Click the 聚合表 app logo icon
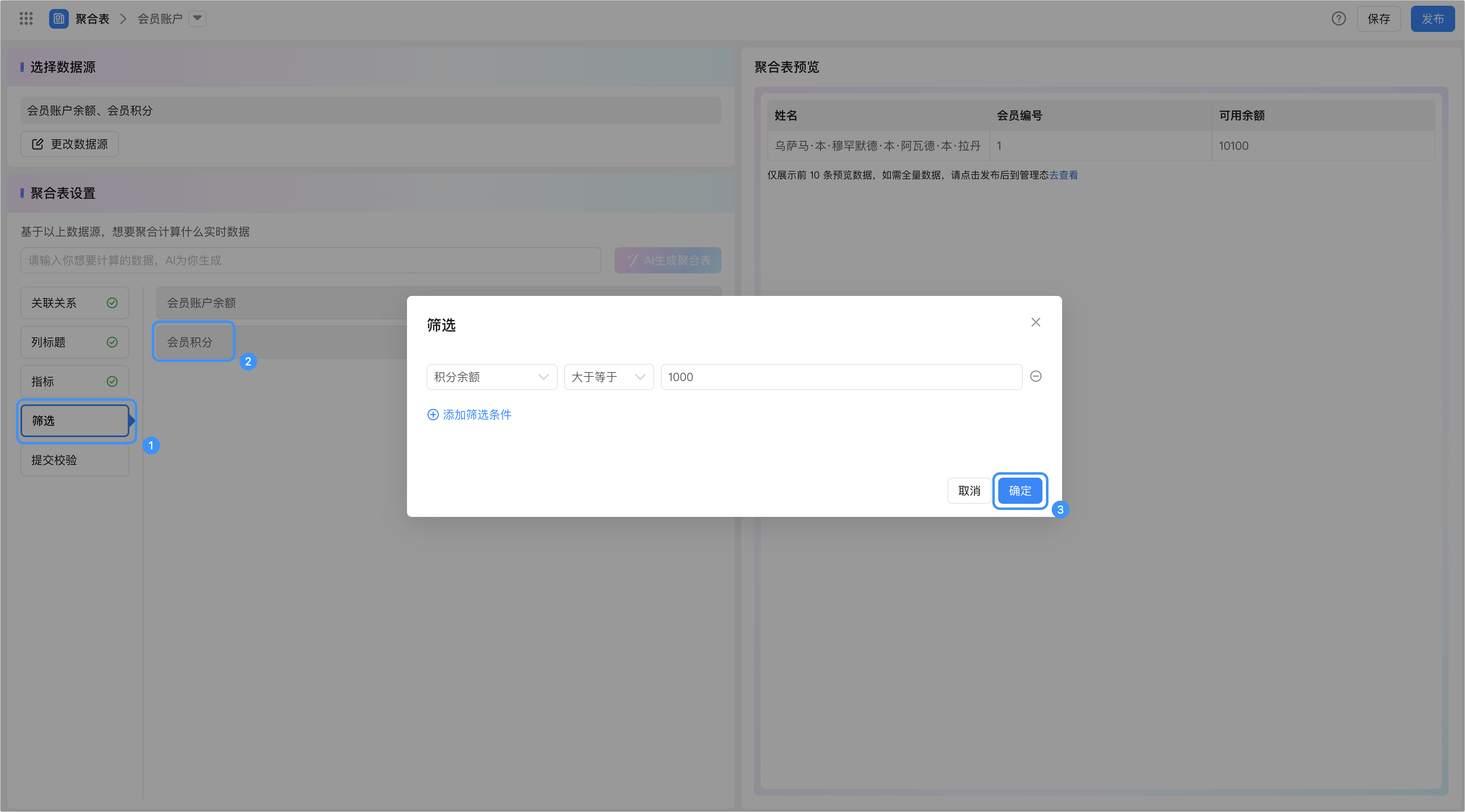 [59, 19]
